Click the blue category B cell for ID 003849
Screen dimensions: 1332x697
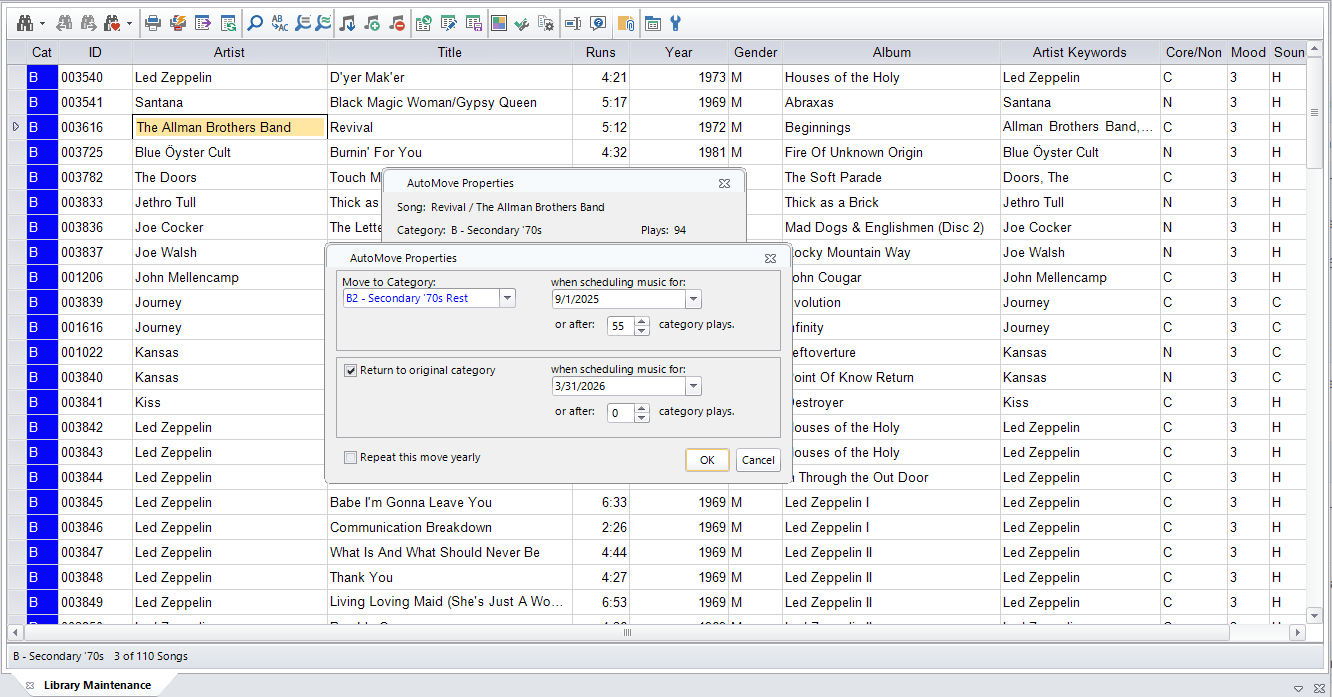[x=42, y=602]
